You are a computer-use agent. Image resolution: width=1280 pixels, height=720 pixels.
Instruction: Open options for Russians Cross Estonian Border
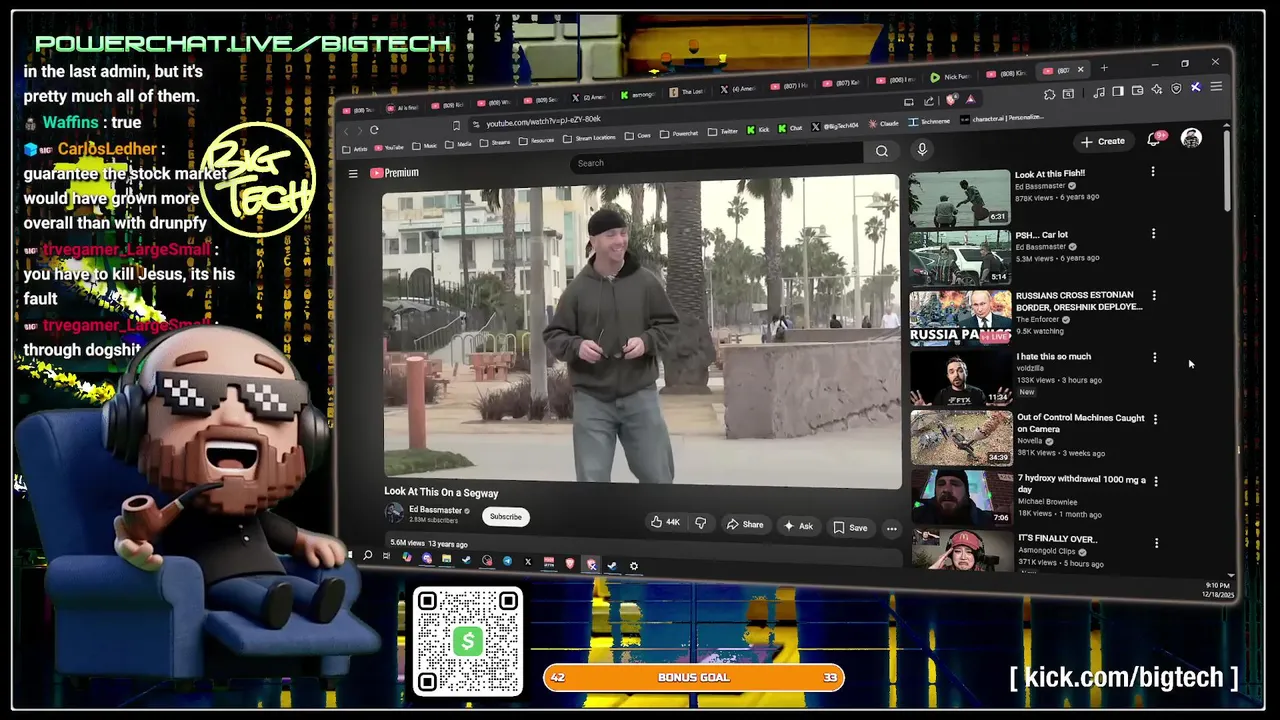pos(1154,296)
